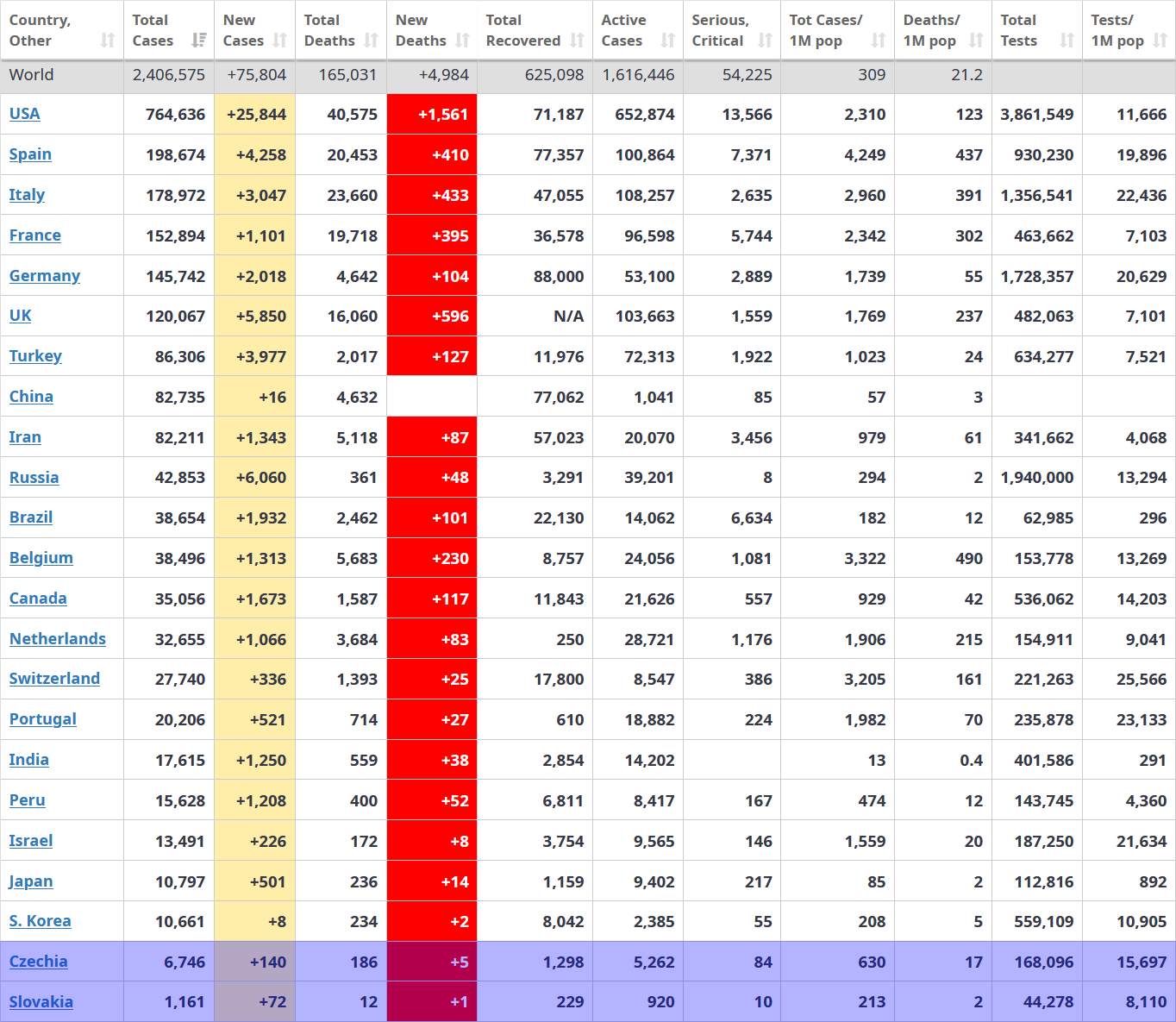This screenshot has width=1176, height=1022.
Task: Click the World row label cell
Action: [x=62, y=75]
